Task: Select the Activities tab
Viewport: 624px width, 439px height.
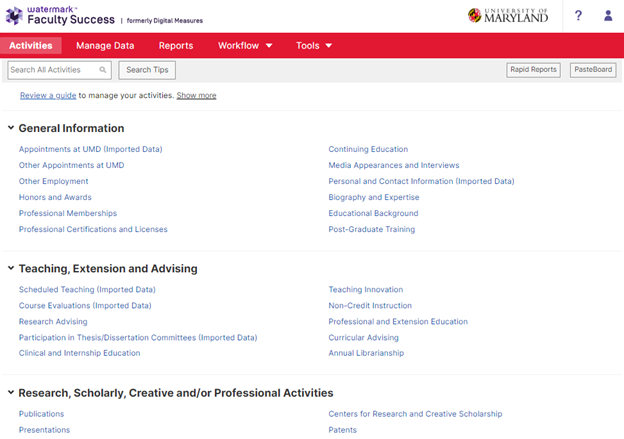Action: 31,46
